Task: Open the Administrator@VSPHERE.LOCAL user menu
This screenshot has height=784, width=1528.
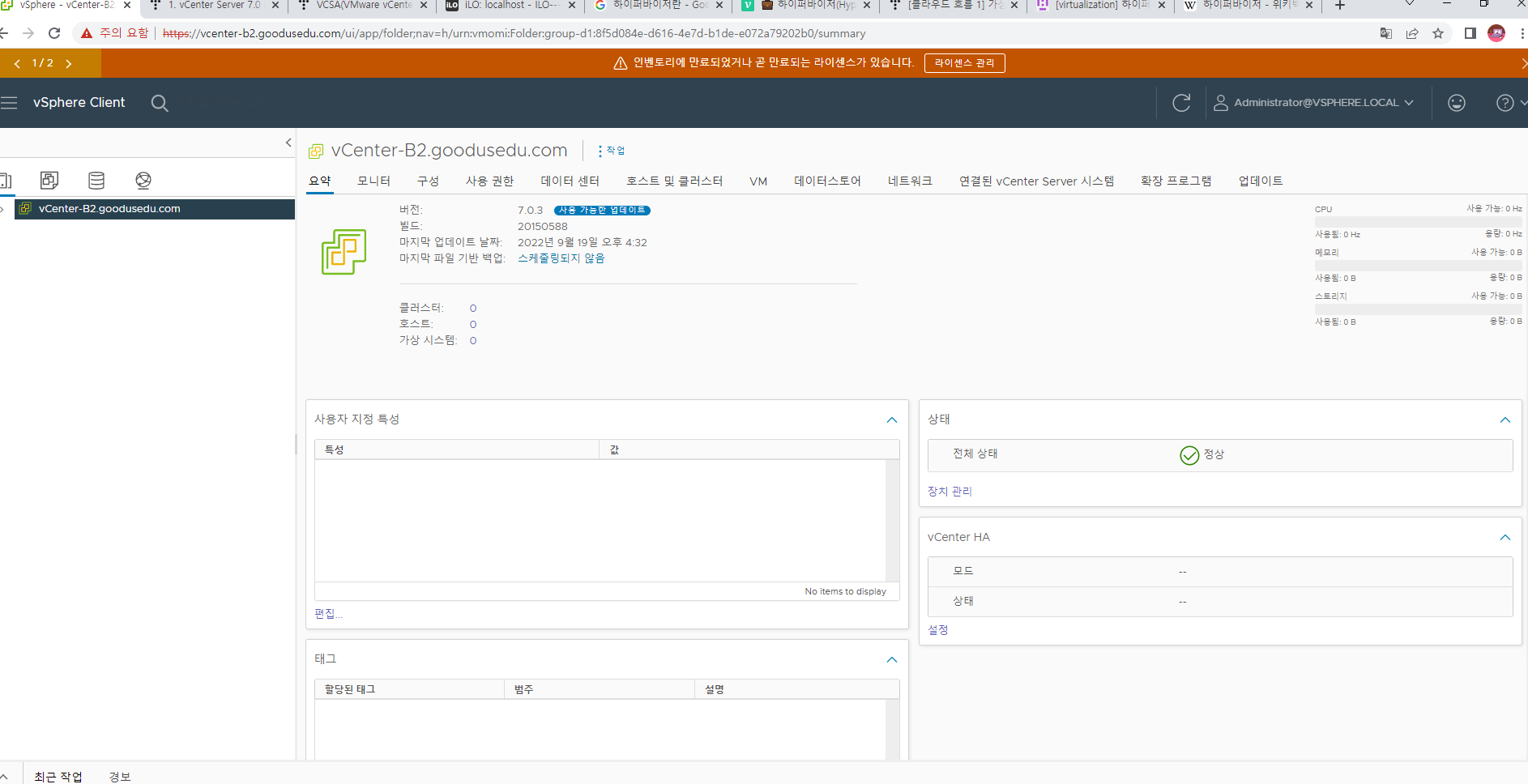Action: (x=1313, y=103)
